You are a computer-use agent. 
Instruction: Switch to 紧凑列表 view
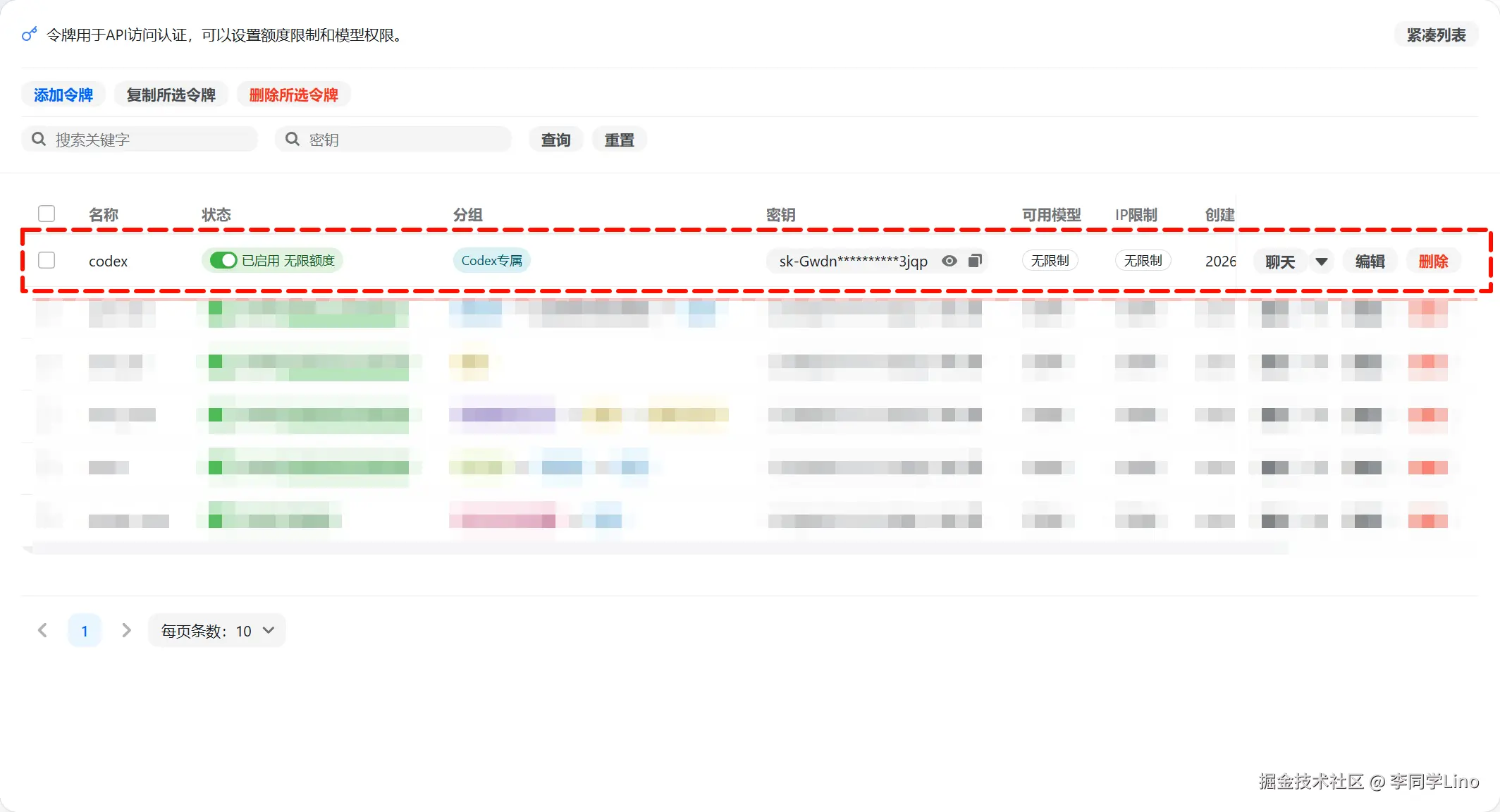point(1436,35)
